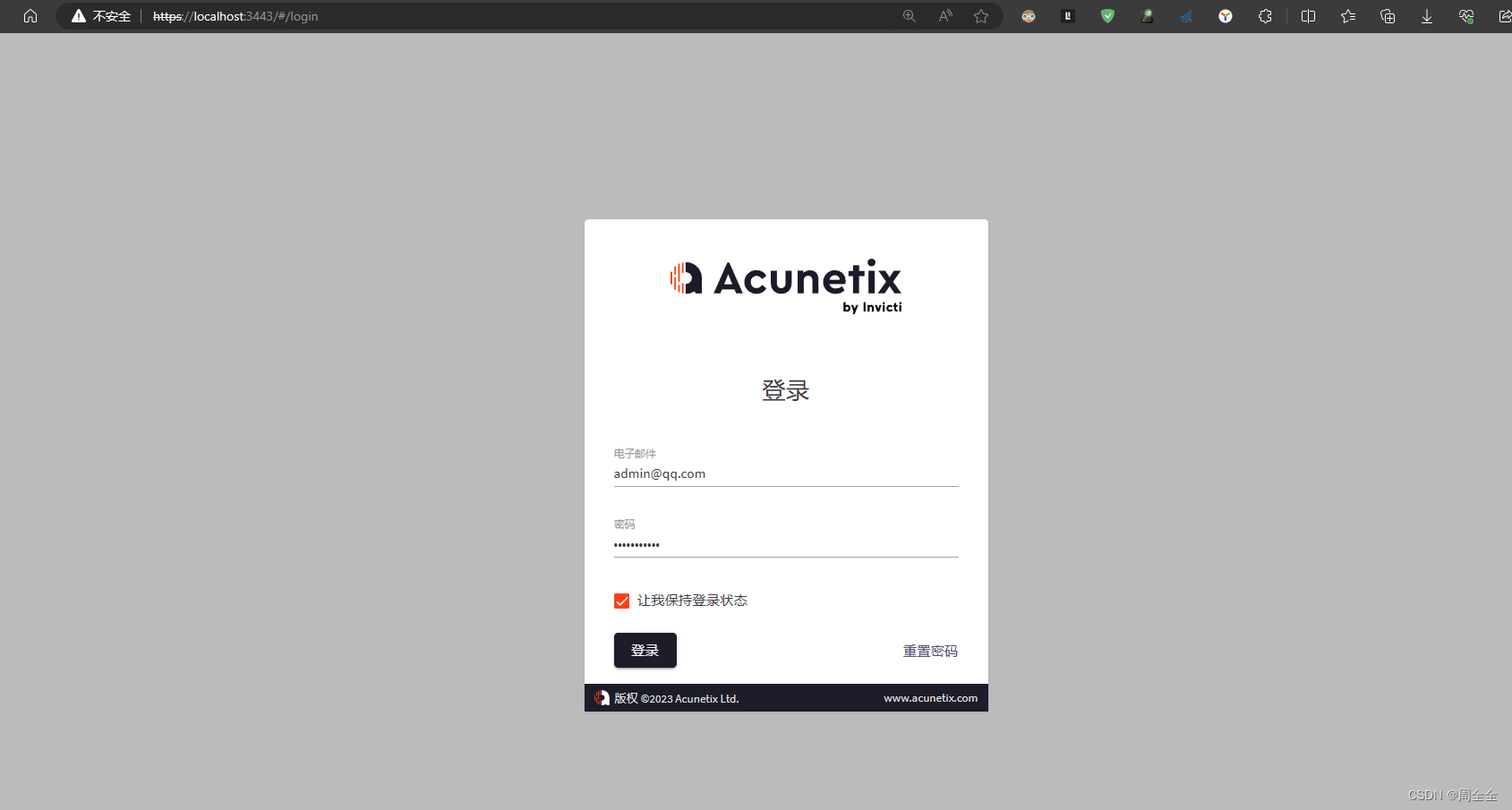Click the share icon in toolbar
The height and width of the screenshot is (810, 1512).
click(x=1505, y=16)
